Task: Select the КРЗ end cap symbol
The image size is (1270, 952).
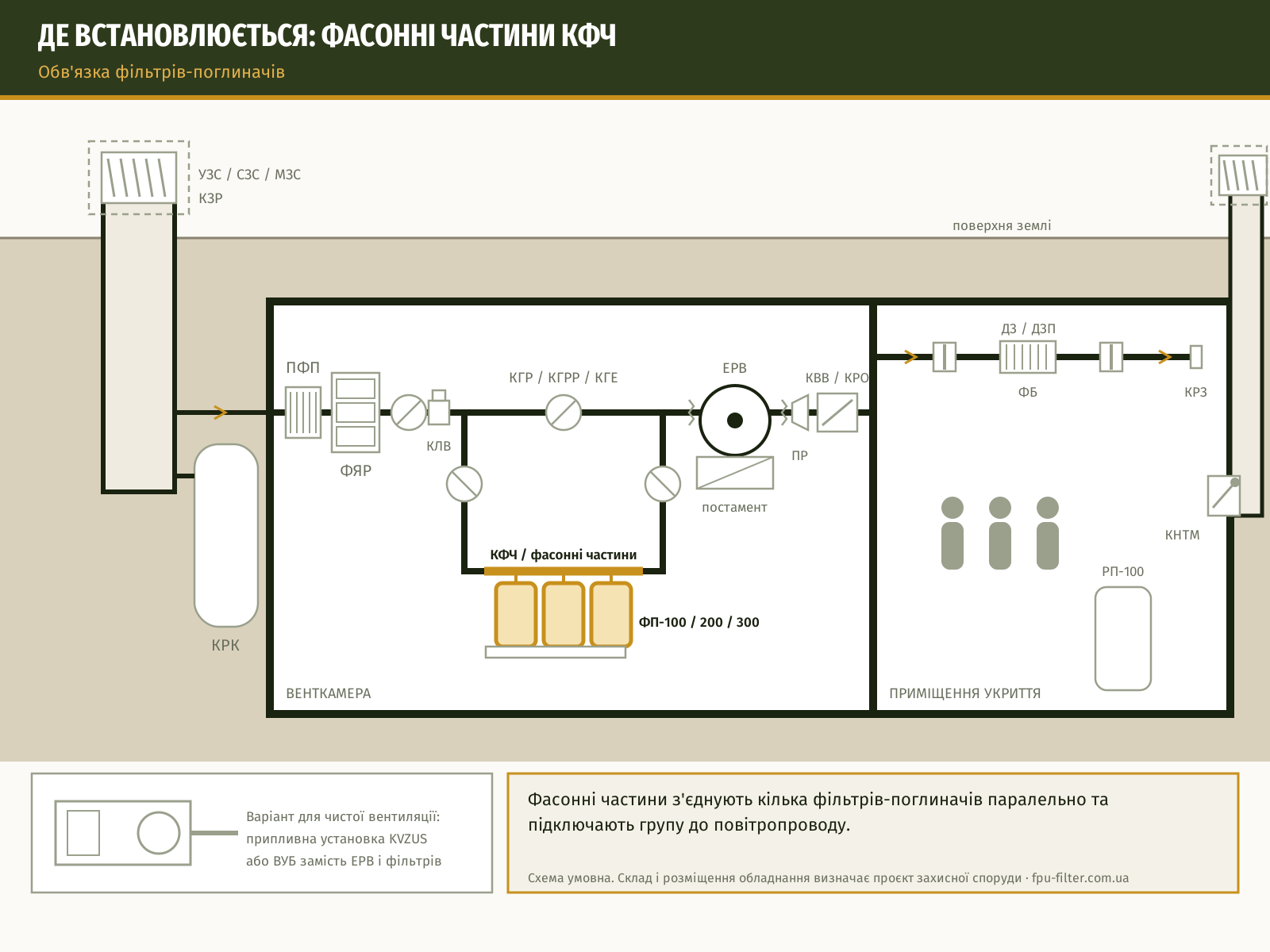Action: [x=1196, y=357]
